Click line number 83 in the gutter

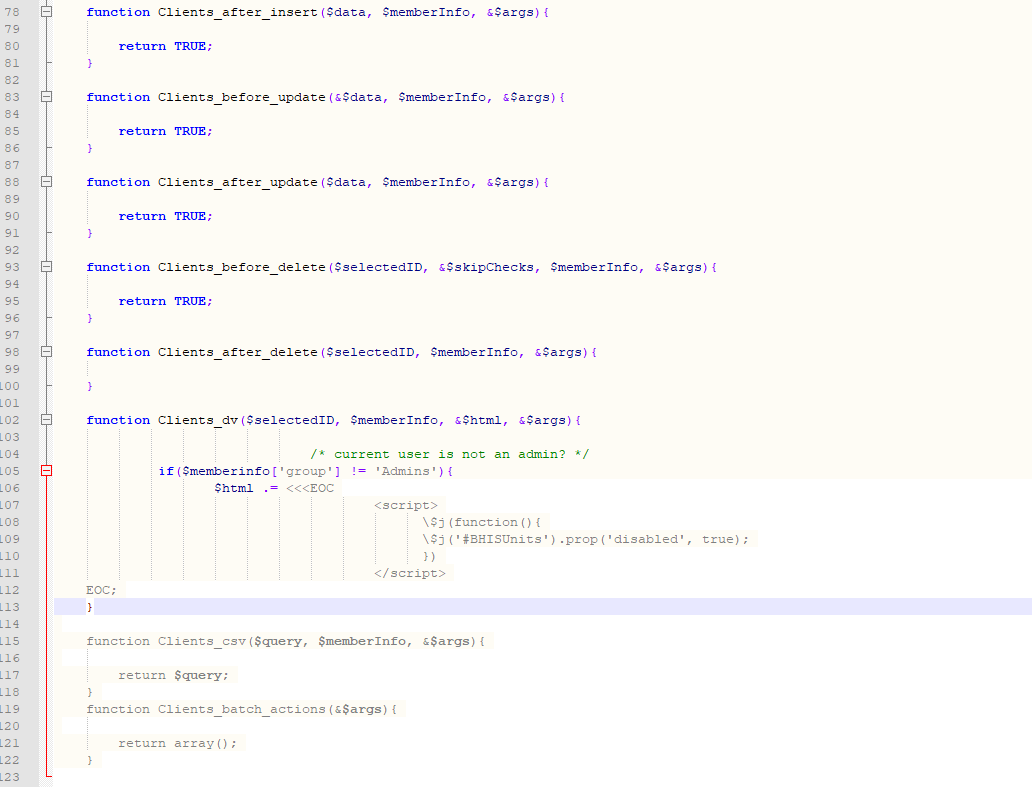coord(12,97)
